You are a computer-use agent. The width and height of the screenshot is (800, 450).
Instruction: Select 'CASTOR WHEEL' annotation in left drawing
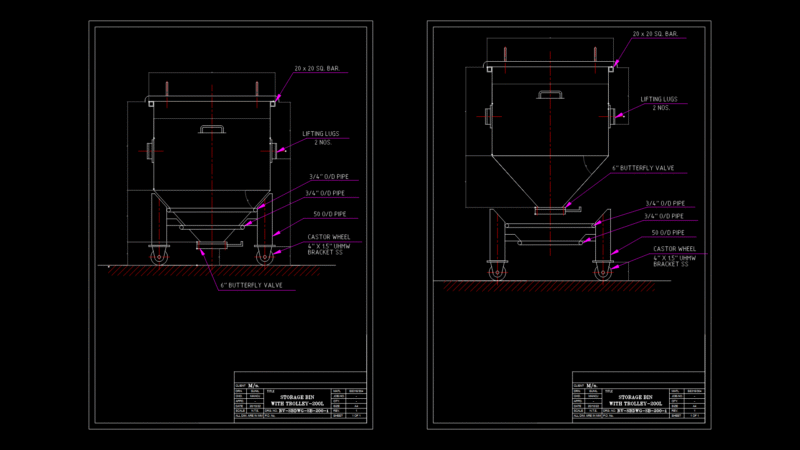pos(329,237)
